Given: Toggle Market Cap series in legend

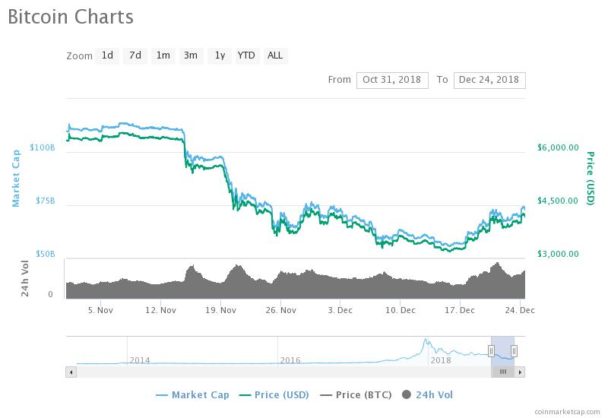Looking at the screenshot, I should coord(192,395).
